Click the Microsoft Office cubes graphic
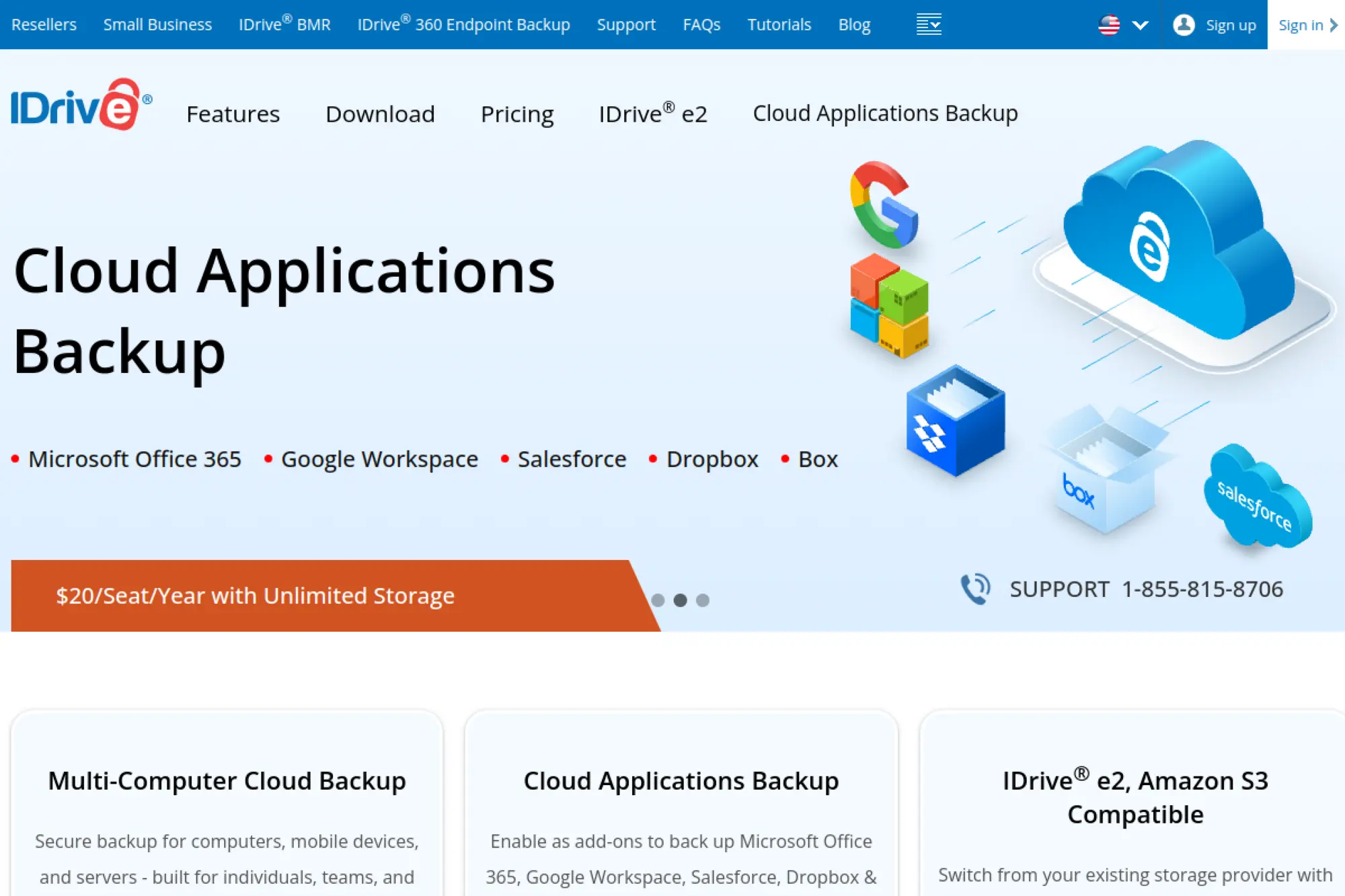 click(x=889, y=307)
